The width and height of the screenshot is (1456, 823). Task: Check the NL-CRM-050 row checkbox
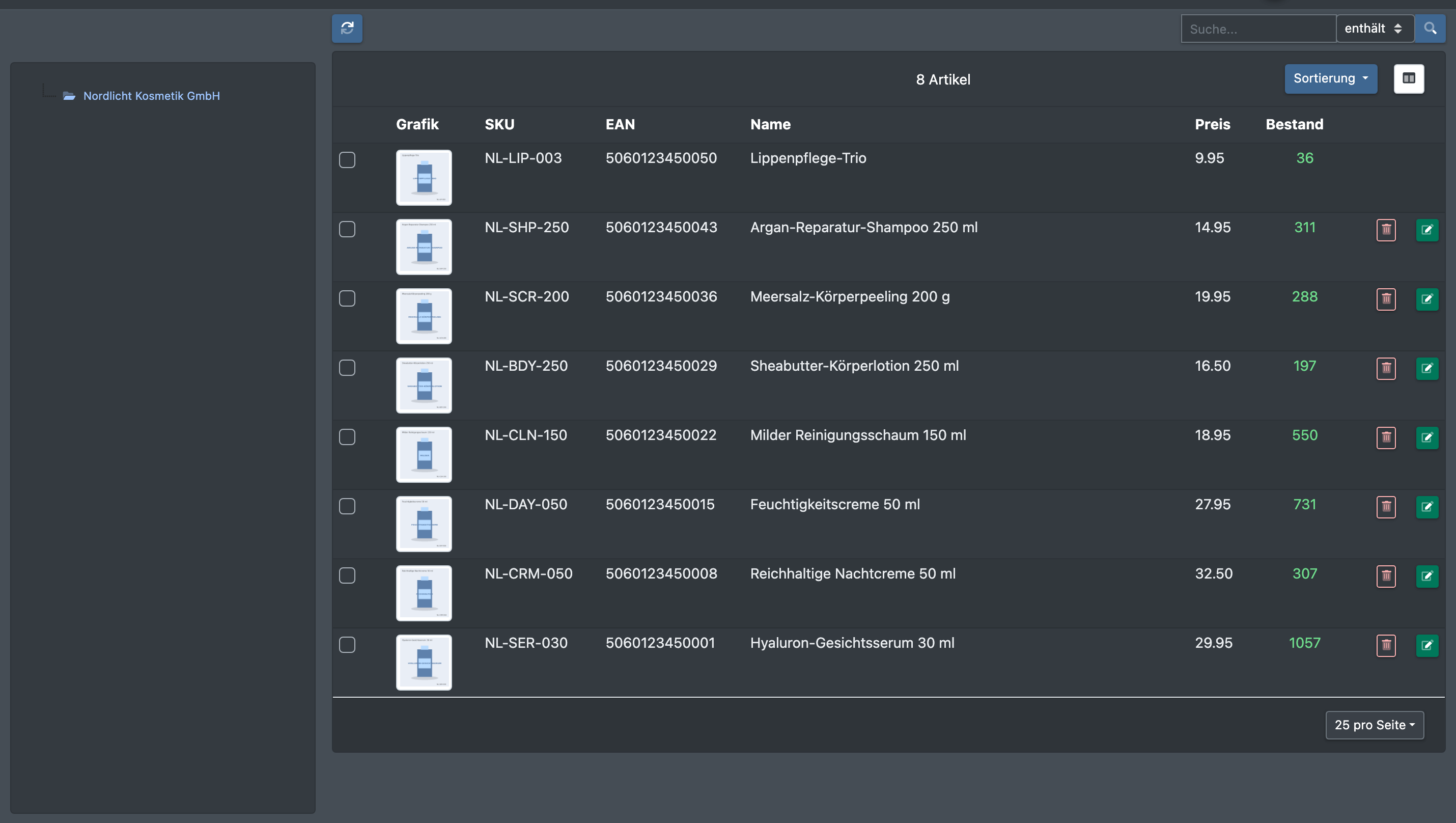pos(347,575)
